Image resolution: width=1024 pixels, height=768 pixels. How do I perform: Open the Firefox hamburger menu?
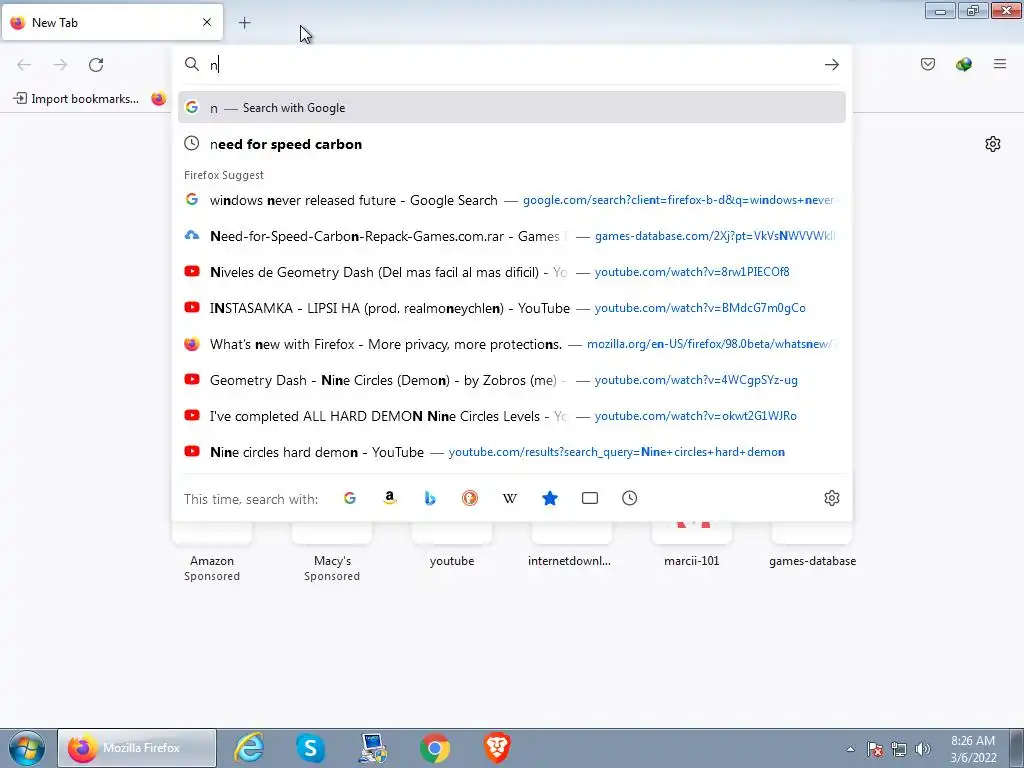(1000, 64)
